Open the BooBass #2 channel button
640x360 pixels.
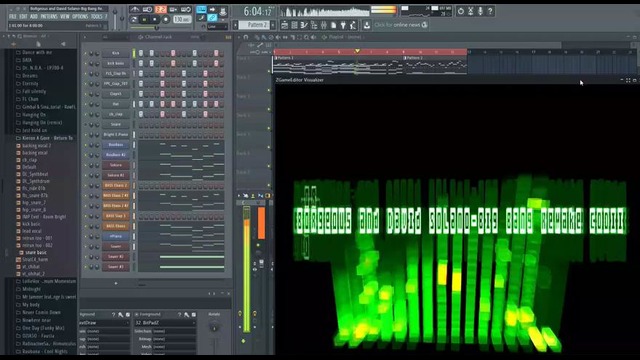(116, 155)
